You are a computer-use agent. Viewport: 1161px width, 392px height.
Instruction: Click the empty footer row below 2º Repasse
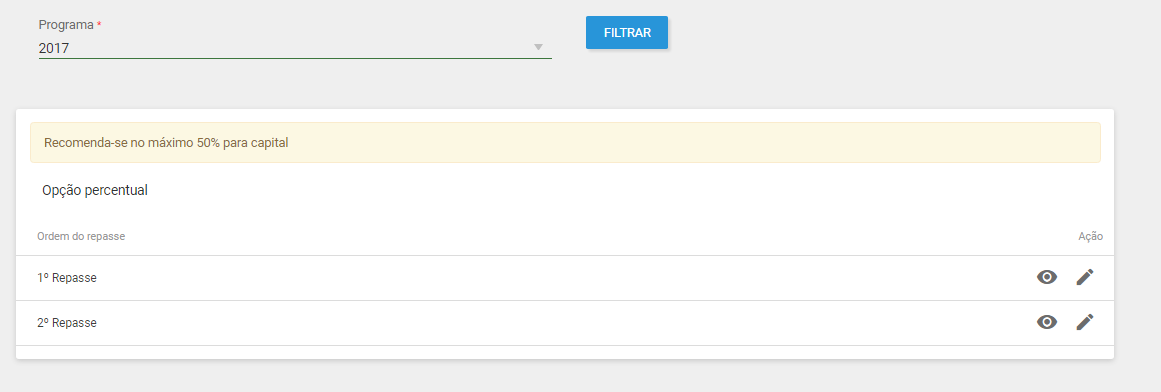pyautogui.click(x=565, y=353)
